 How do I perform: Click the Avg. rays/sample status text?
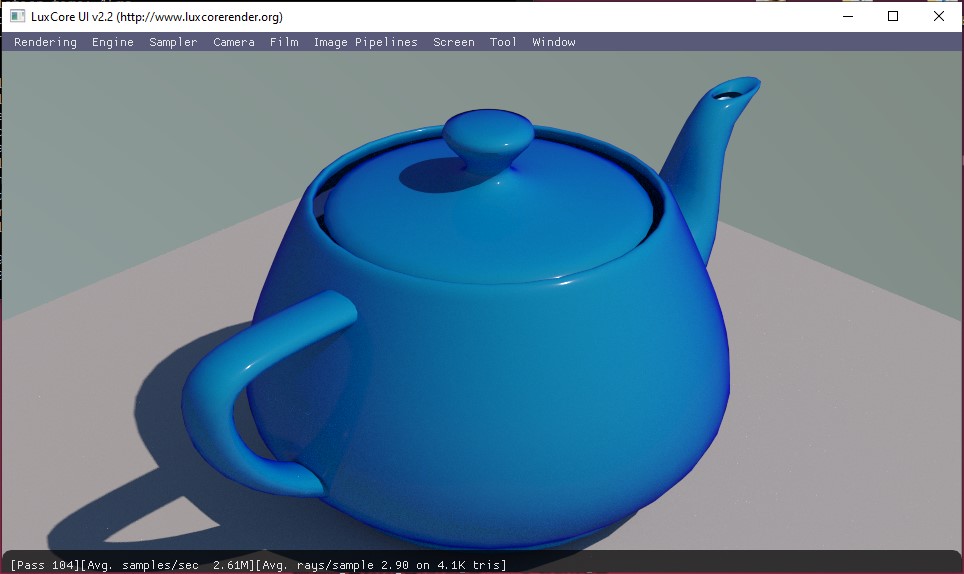(381, 565)
